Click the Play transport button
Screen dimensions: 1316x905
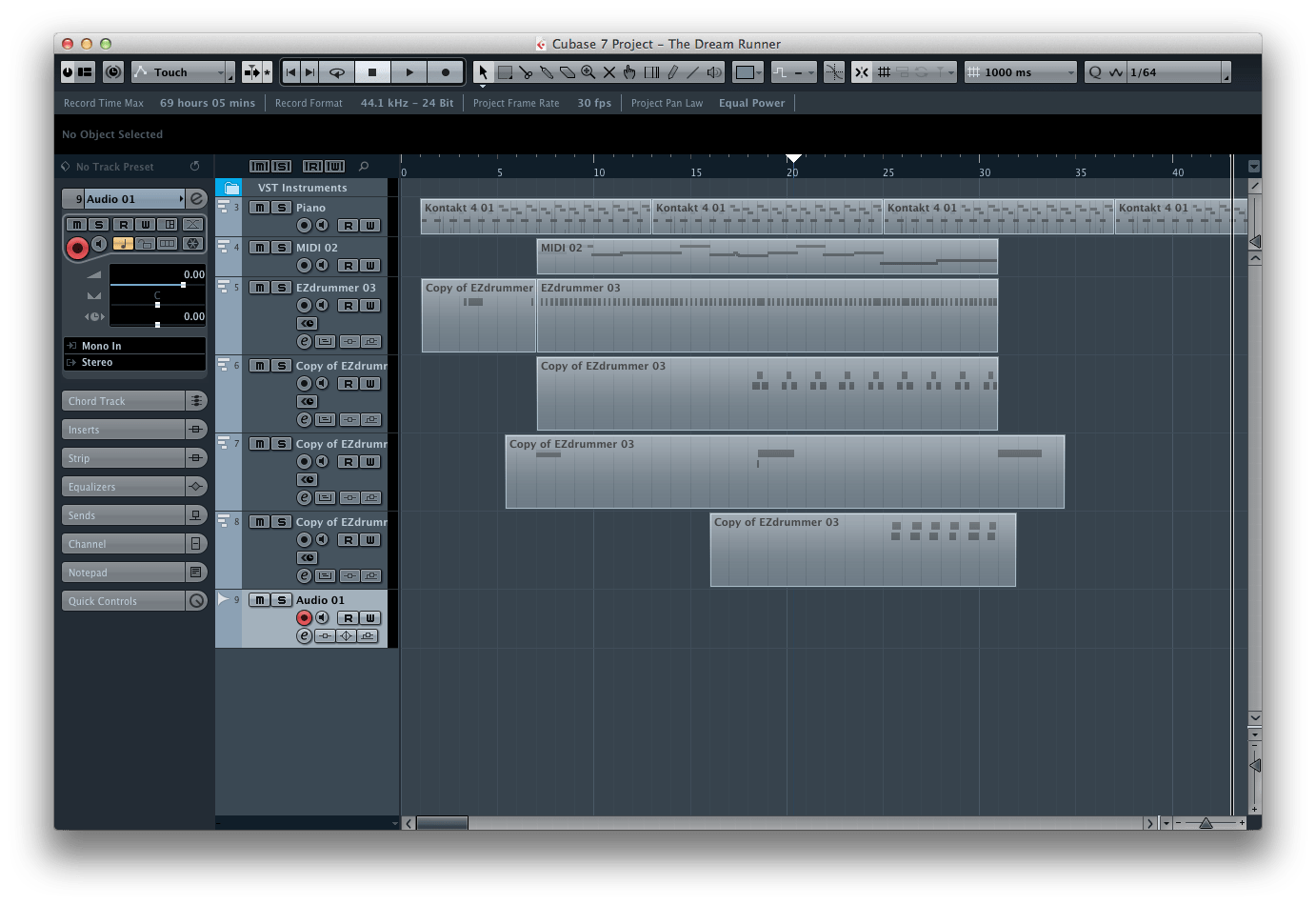[409, 72]
